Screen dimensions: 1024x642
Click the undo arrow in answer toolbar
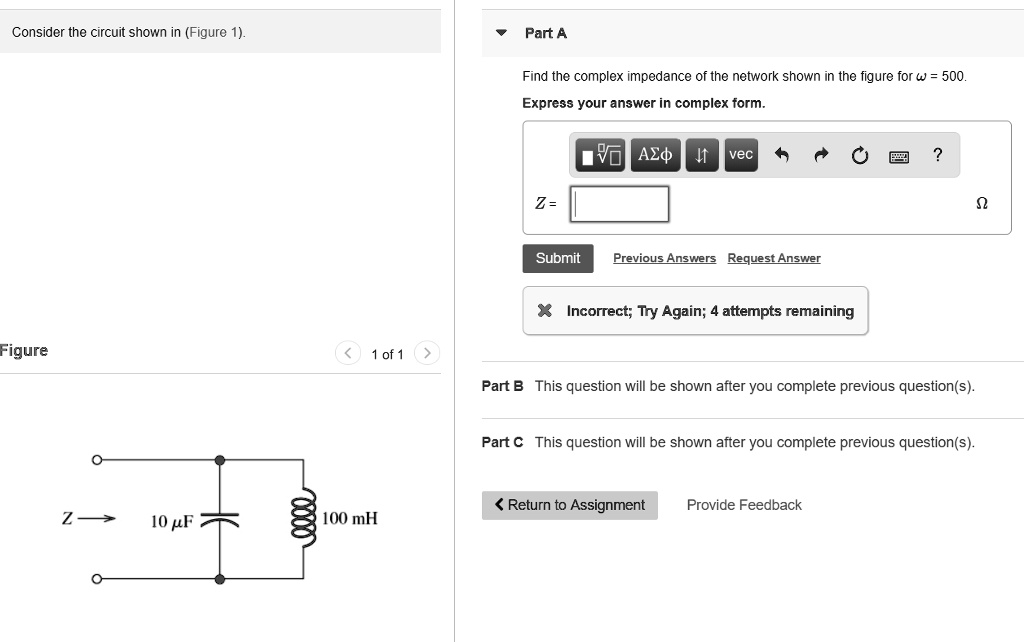click(784, 155)
